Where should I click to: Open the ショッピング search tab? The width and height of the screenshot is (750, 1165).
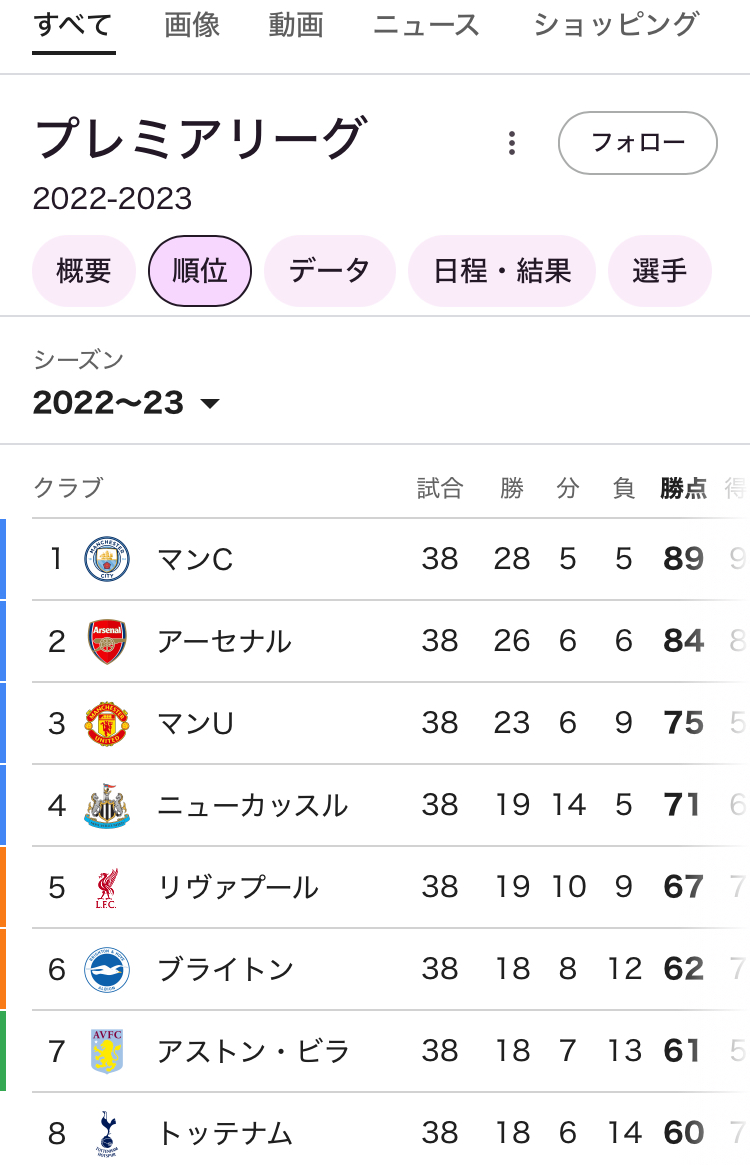pyautogui.click(x=615, y=25)
